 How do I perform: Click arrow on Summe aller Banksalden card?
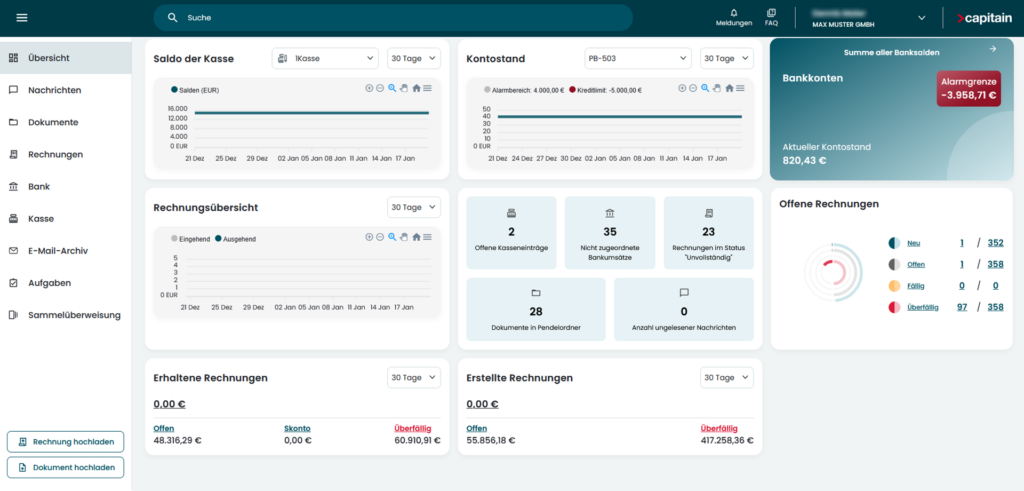(993, 49)
